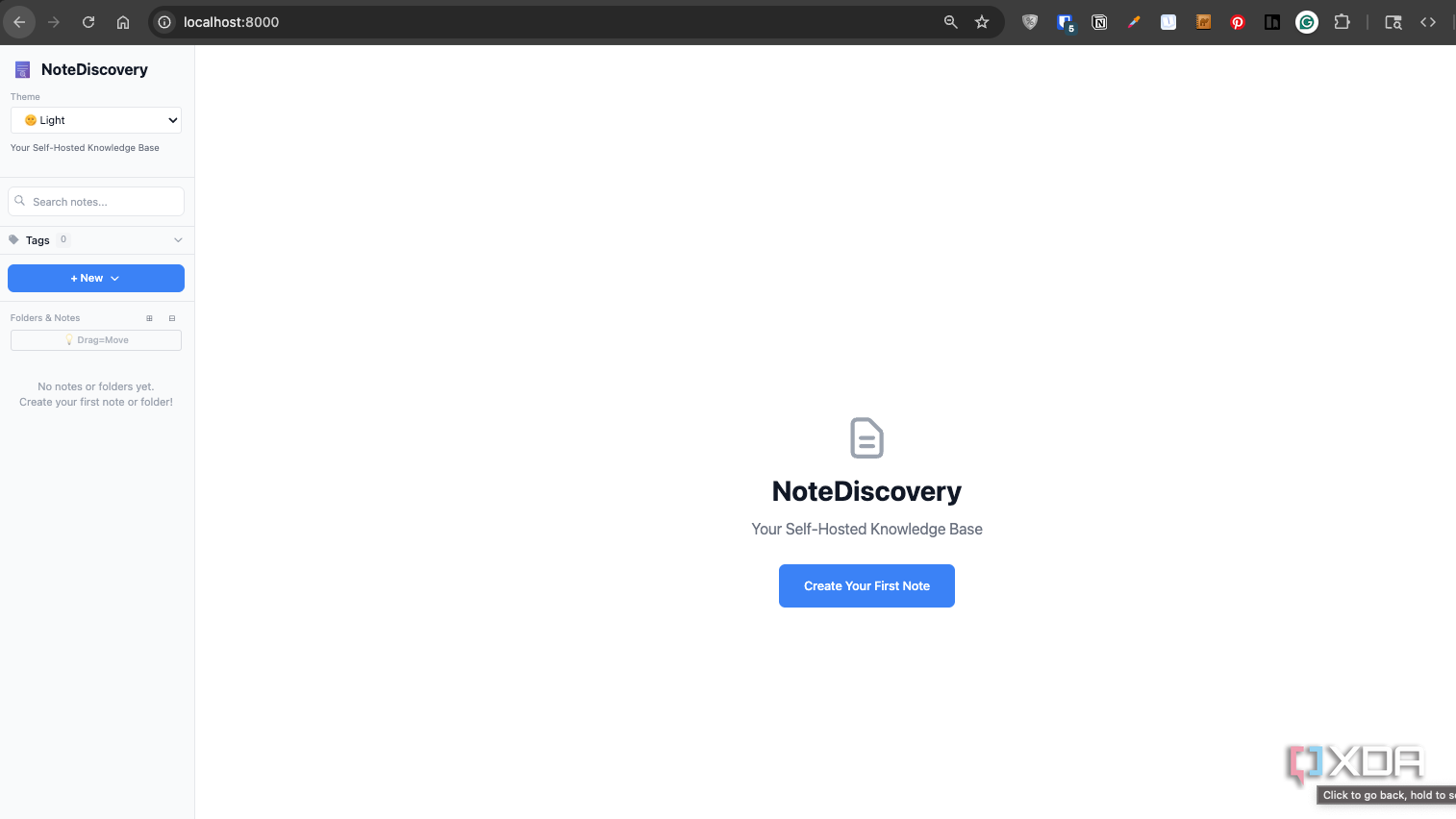Open the browser home page
The image size is (1456, 819).
tap(123, 22)
